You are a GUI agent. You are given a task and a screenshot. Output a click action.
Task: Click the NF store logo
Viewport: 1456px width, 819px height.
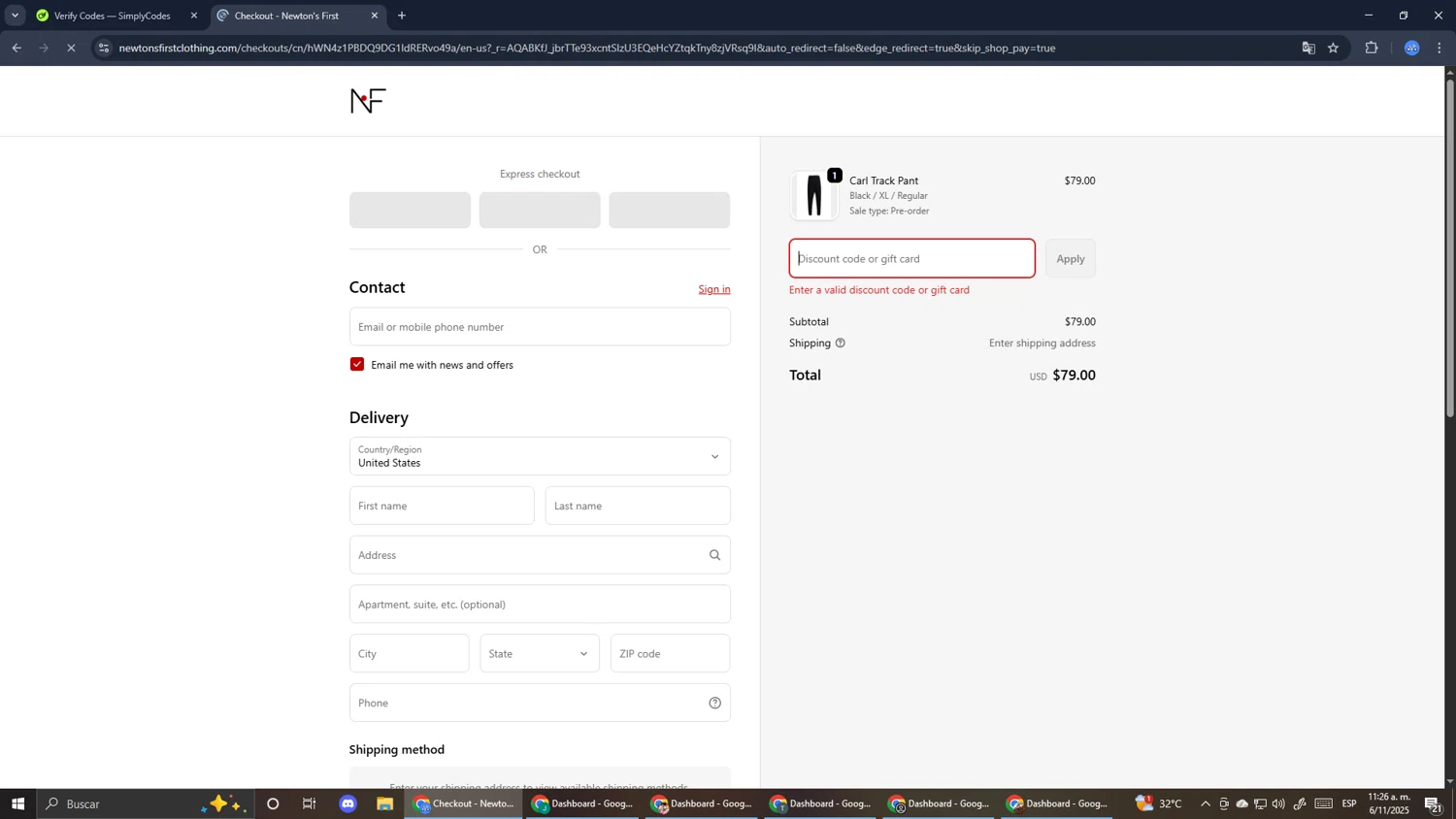(368, 101)
